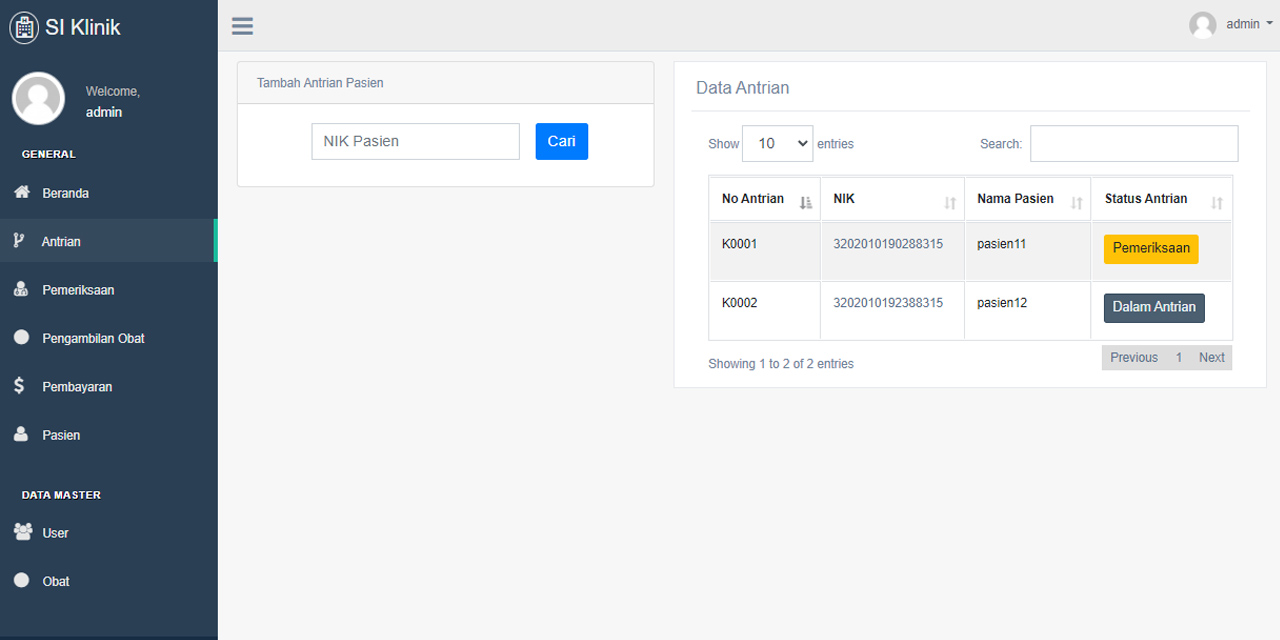Click the Beranda home icon
The image size is (1280, 640).
pyautogui.click(x=21, y=192)
